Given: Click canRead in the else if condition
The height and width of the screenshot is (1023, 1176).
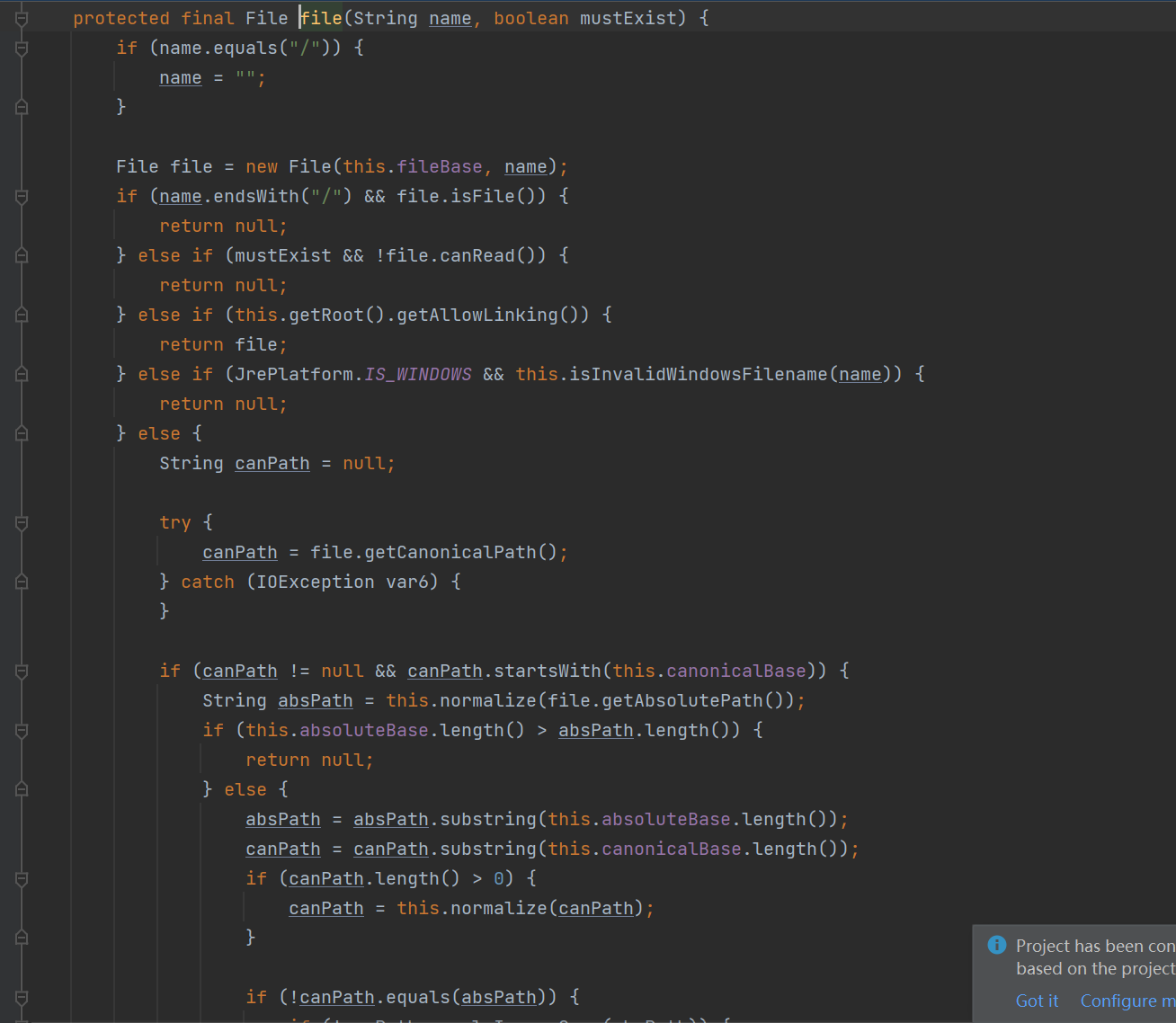Looking at the screenshot, I should click(477, 255).
